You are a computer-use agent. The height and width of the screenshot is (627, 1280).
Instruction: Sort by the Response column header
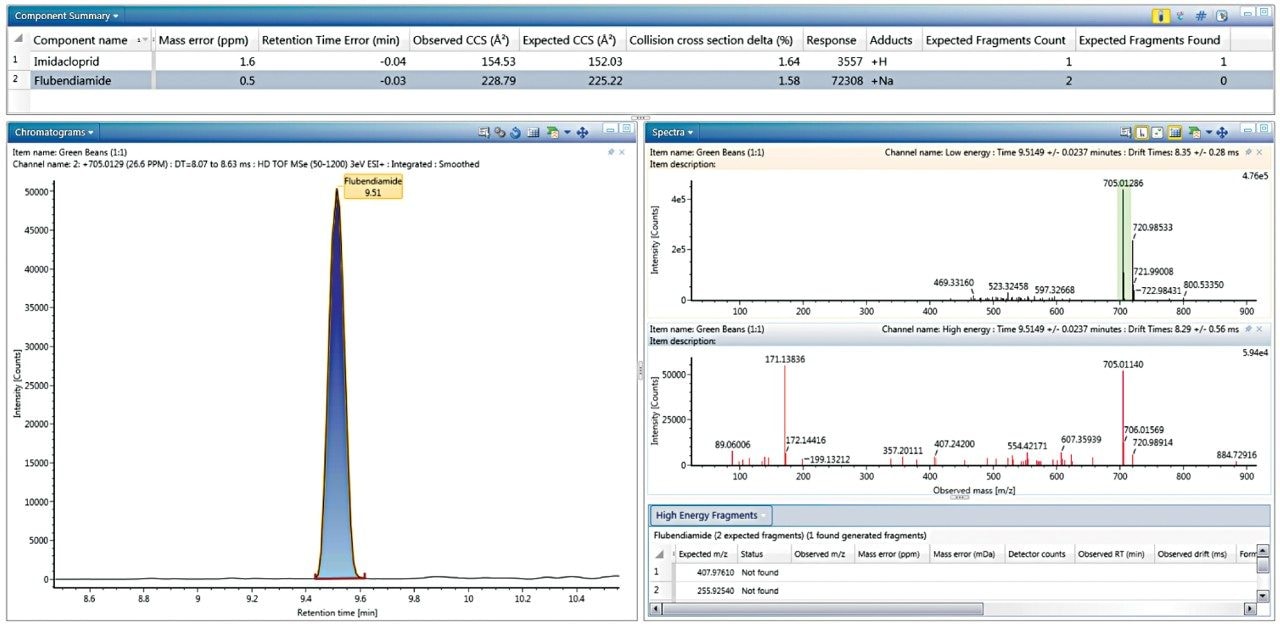pos(832,40)
